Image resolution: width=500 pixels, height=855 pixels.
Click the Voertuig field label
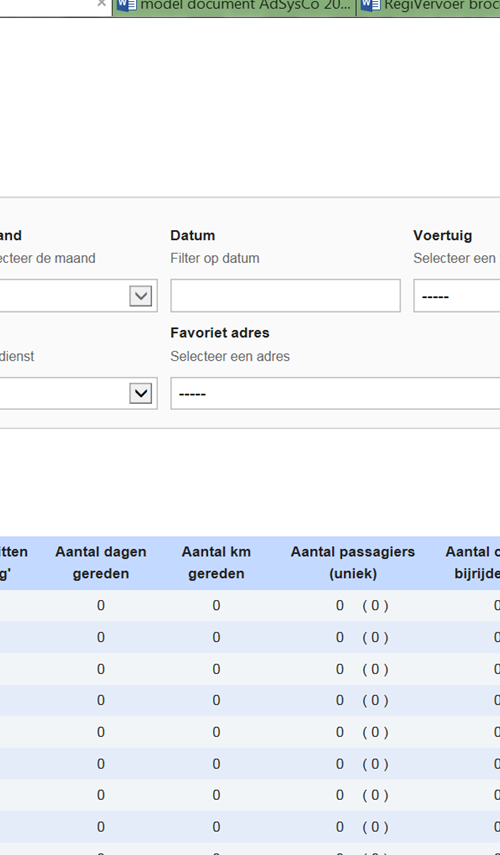(443, 236)
